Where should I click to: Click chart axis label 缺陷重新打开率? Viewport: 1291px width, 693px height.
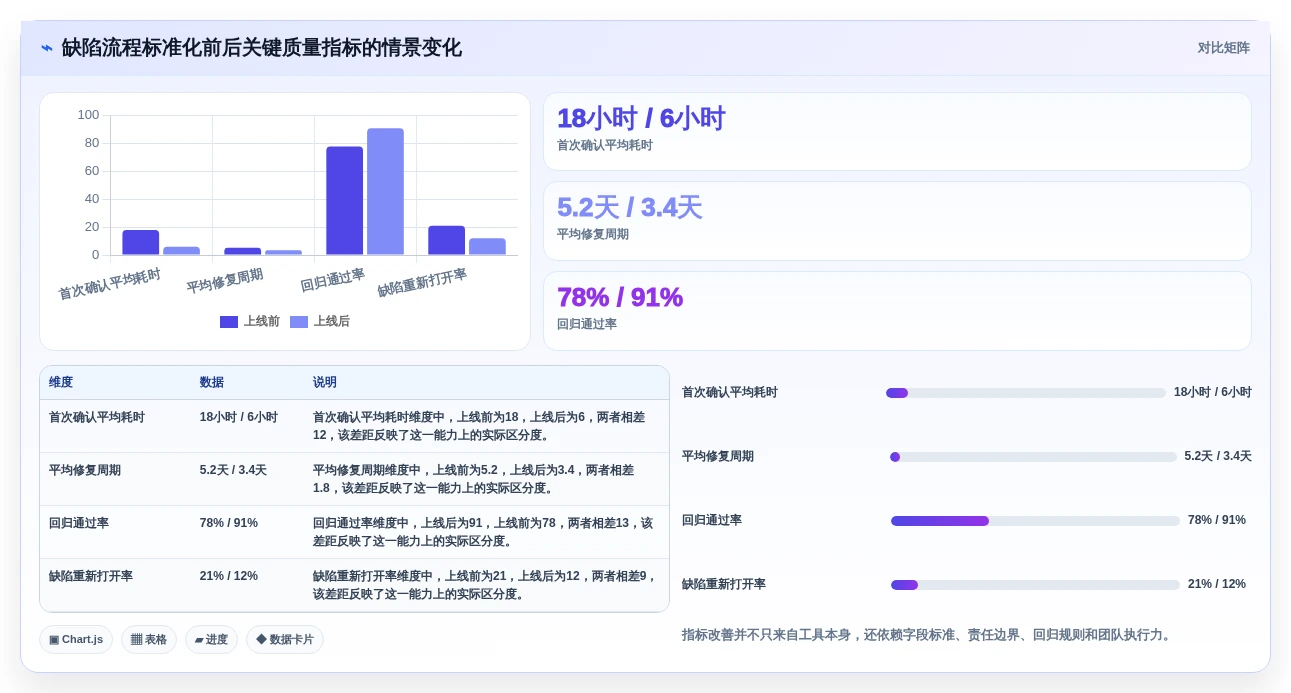[422, 283]
